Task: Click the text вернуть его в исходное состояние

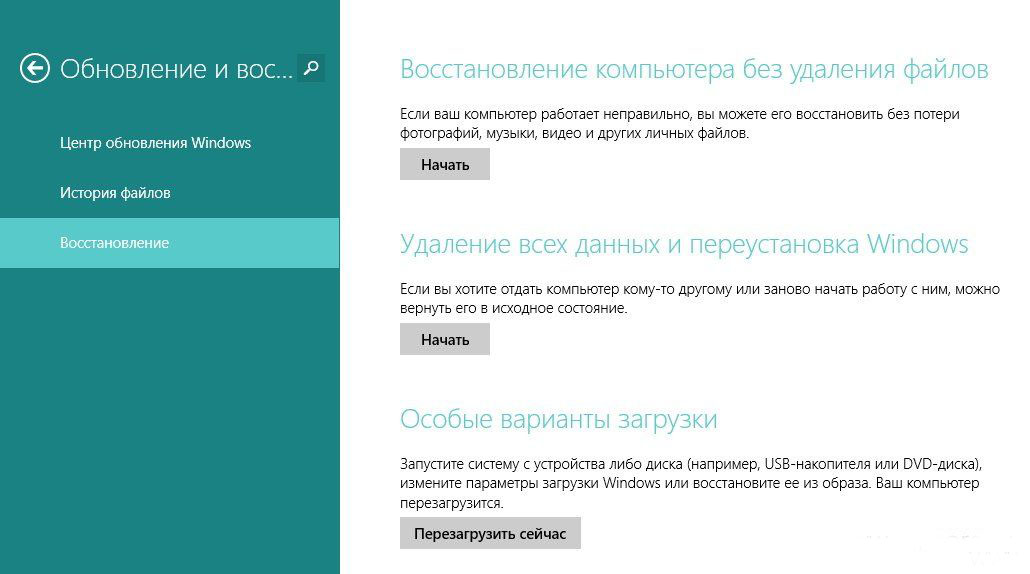Action: click(513, 309)
